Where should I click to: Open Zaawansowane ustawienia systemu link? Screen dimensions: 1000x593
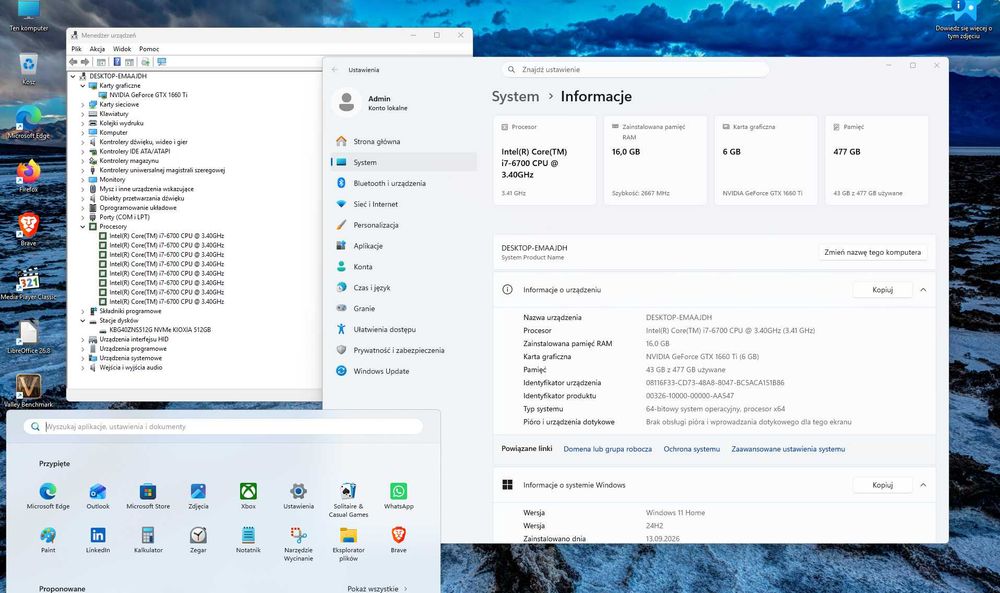pyautogui.click(x=788, y=449)
